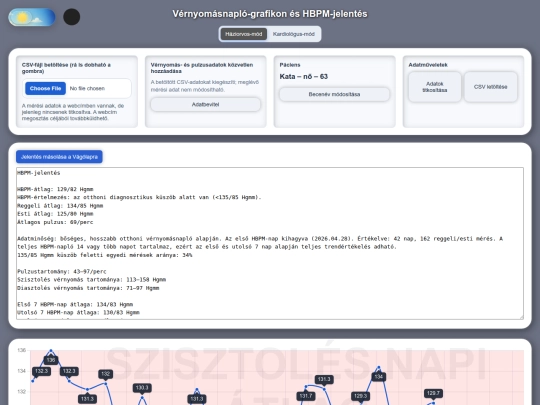Open the Adatbevitel data entry button

[206, 104]
